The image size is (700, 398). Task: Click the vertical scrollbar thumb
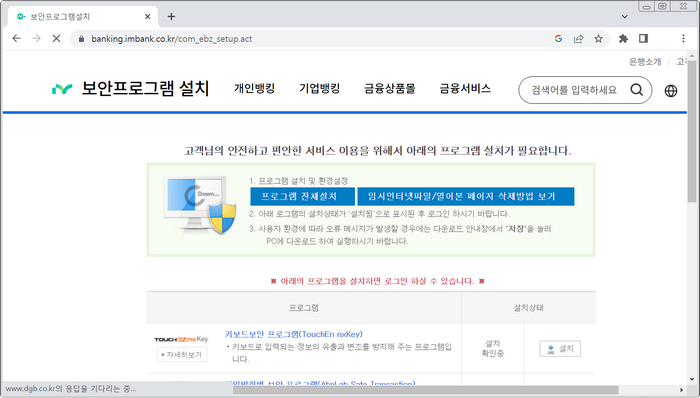(692, 132)
